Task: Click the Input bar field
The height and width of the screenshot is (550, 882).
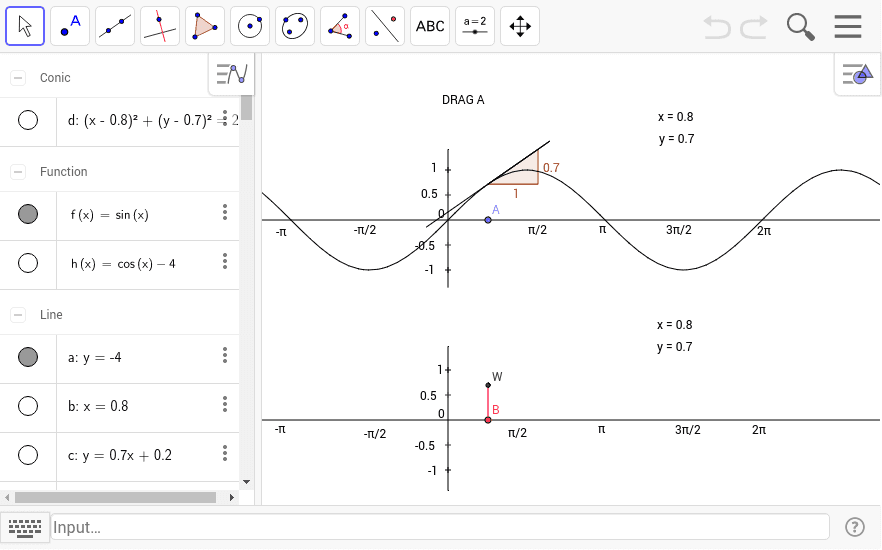Action: tap(440, 527)
